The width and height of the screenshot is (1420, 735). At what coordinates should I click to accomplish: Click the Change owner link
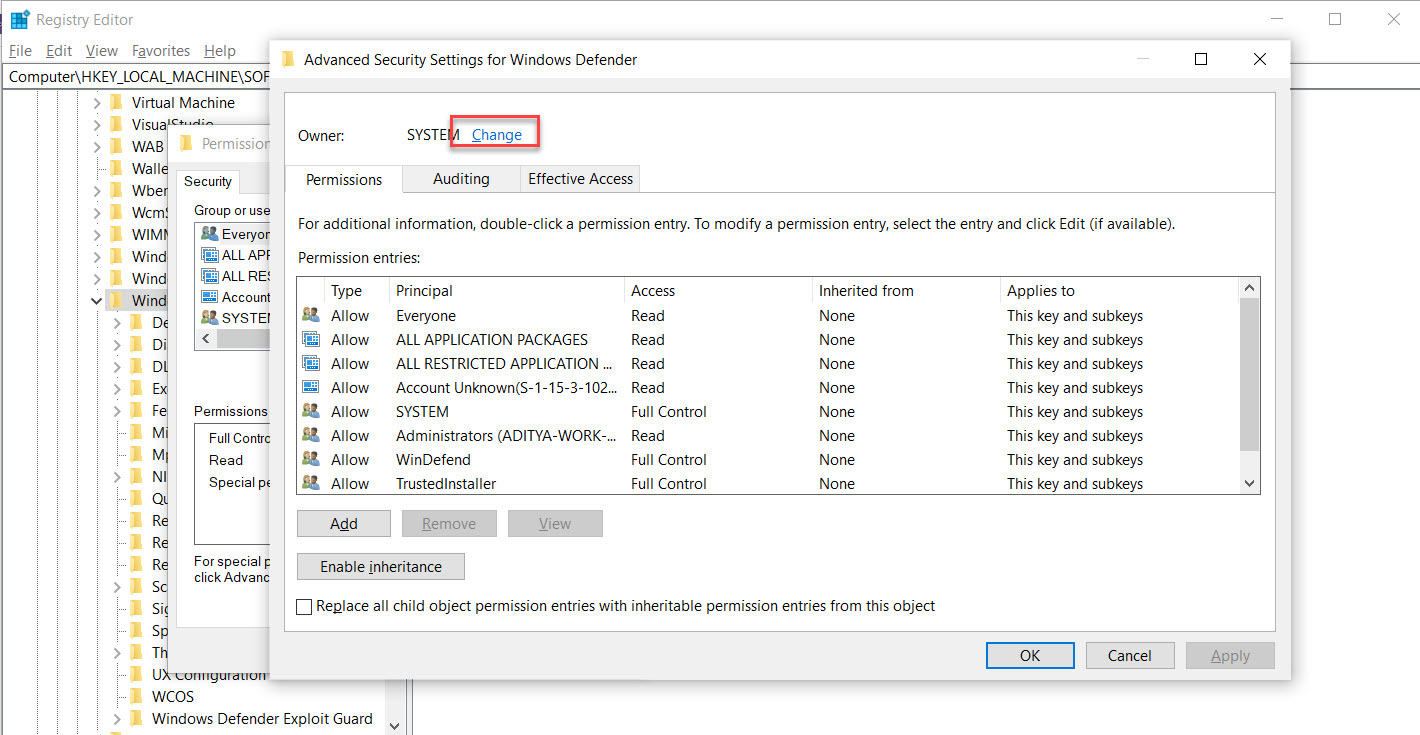[497, 135]
